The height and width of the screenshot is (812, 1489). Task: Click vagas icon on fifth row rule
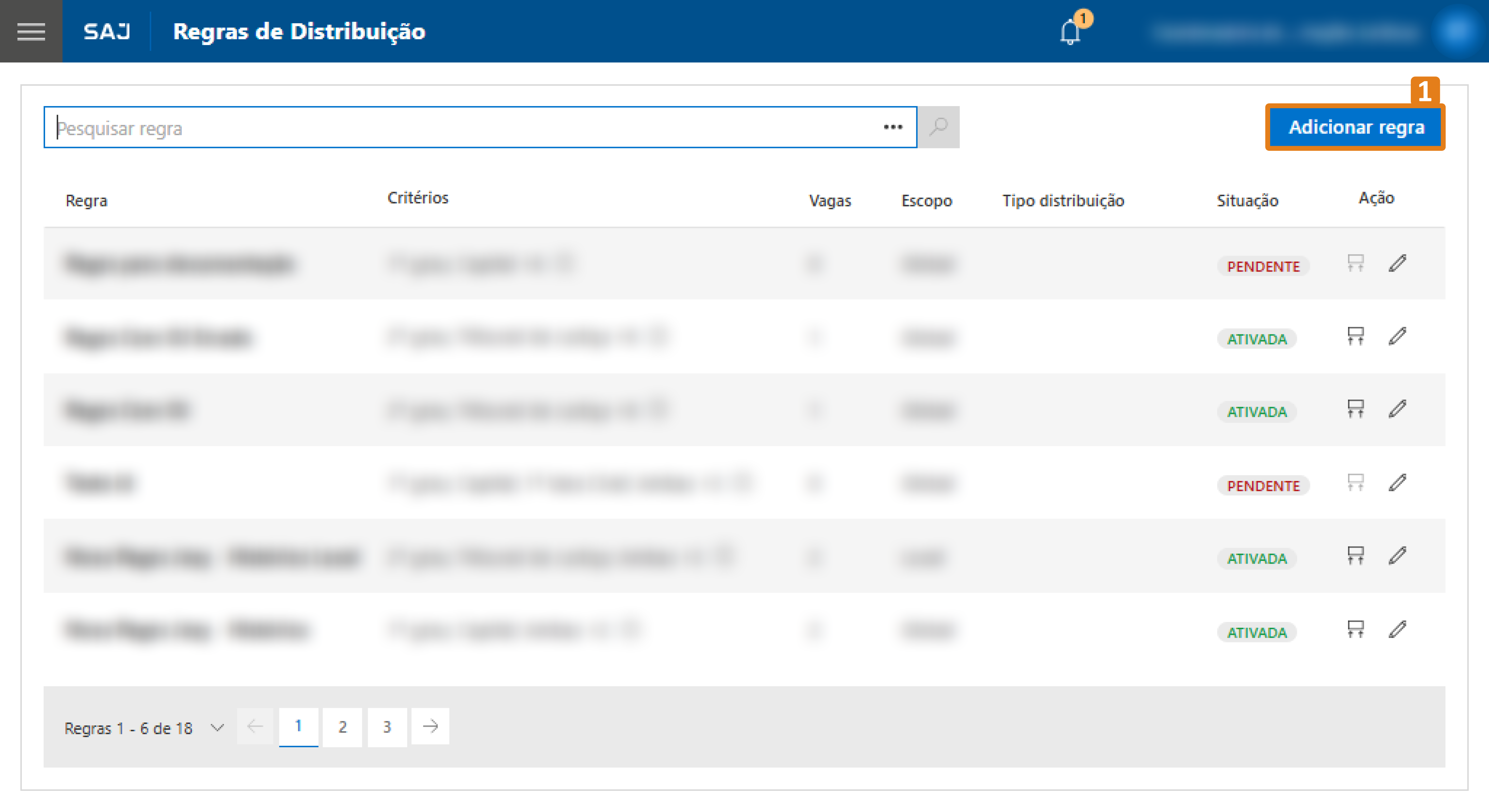pos(1355,555)
